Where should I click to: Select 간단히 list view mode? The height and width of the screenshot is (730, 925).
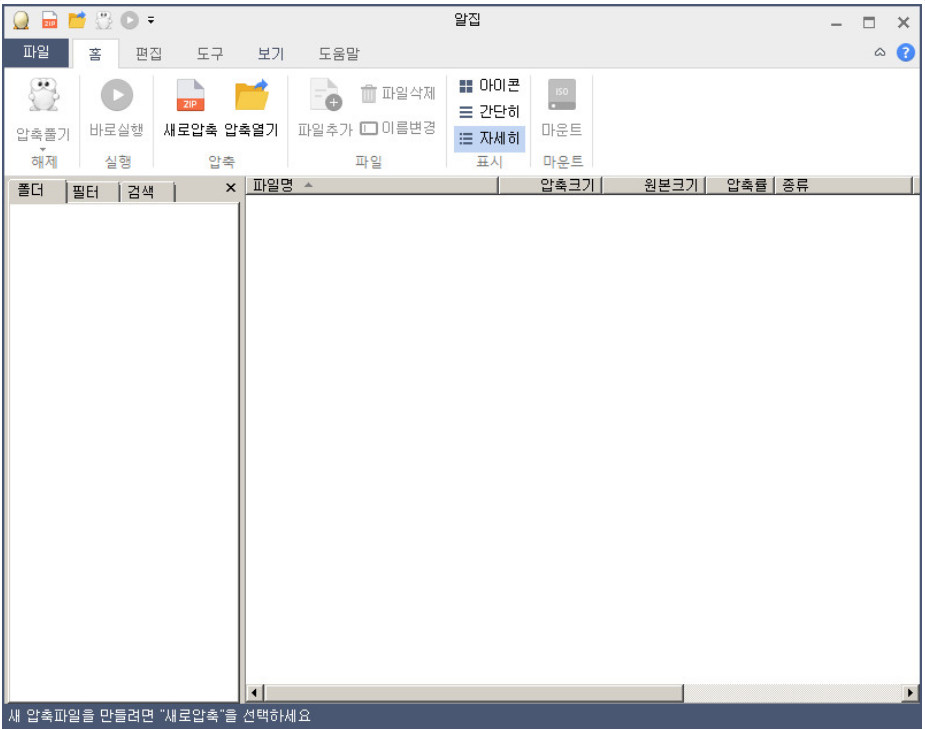coord(489,112)
